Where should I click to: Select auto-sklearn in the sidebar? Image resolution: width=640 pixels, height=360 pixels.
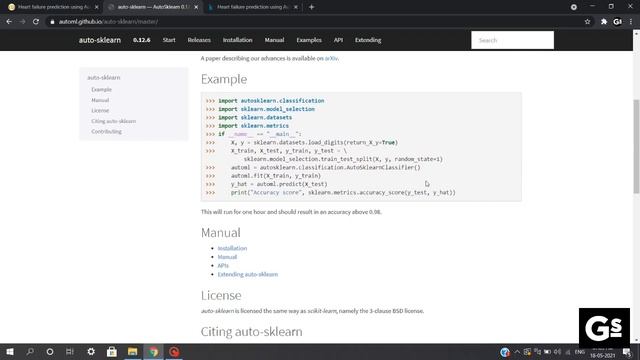(x=104, y=78)
